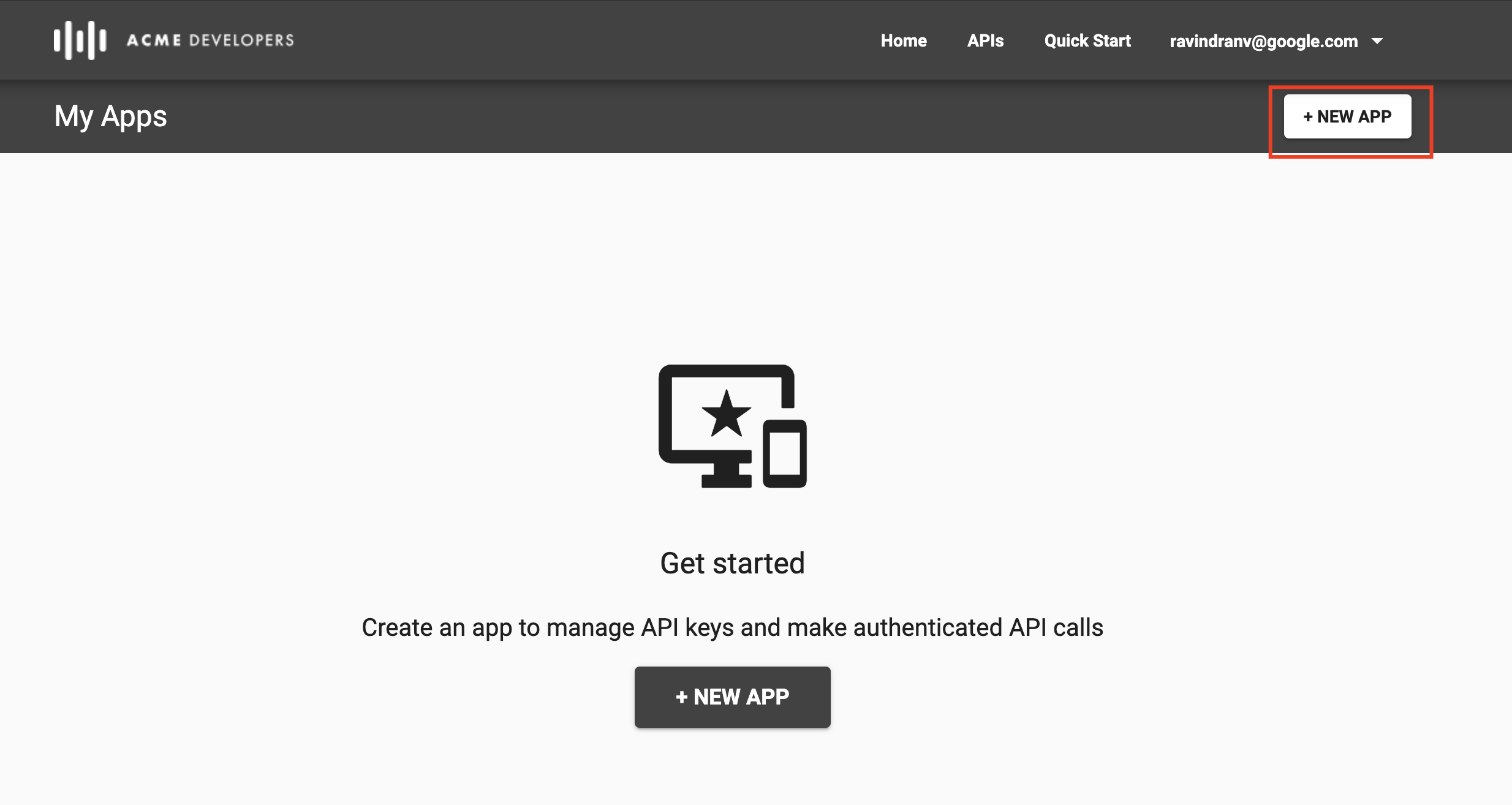
Task: Click the 'Create an app to manage API keys' text
Action: (x=732, y=628)
